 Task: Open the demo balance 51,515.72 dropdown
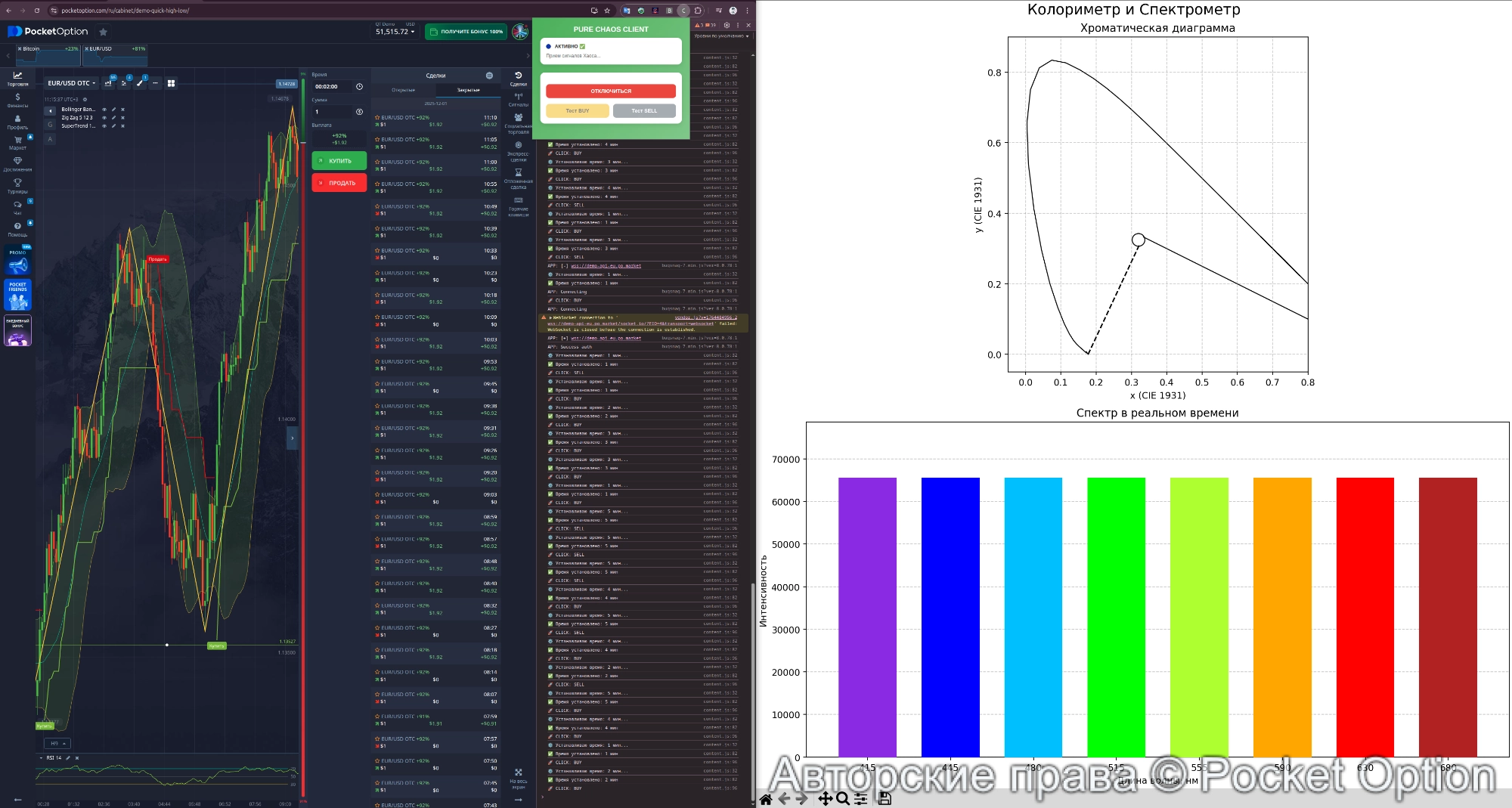395,32
